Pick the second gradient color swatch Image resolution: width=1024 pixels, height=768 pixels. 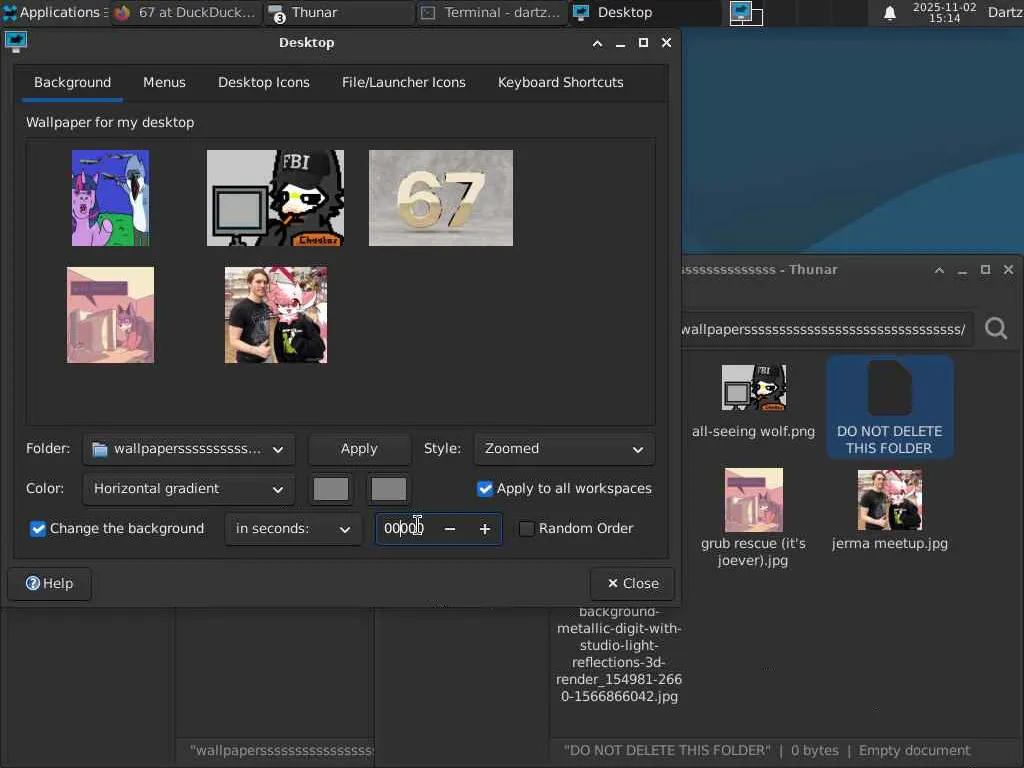(x=389, y=489)
